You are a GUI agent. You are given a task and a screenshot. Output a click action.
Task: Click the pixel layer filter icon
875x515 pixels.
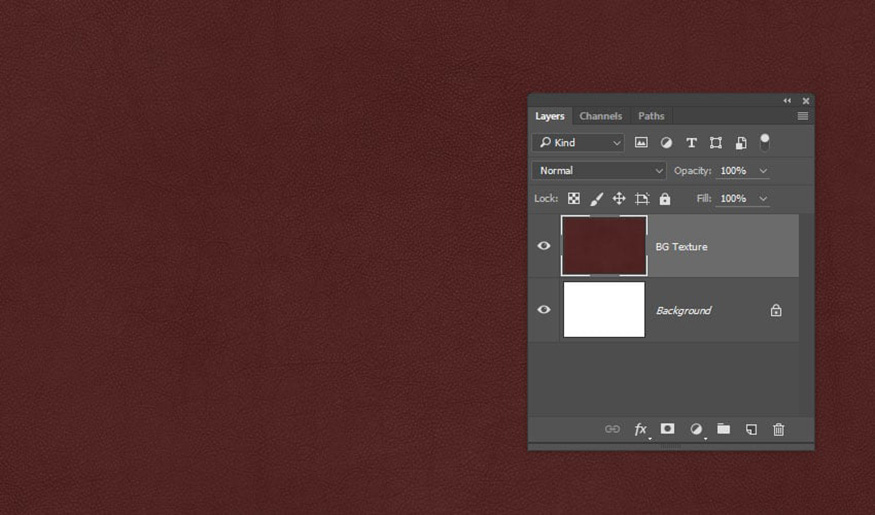pyautogui.click(x=641, y=143)
